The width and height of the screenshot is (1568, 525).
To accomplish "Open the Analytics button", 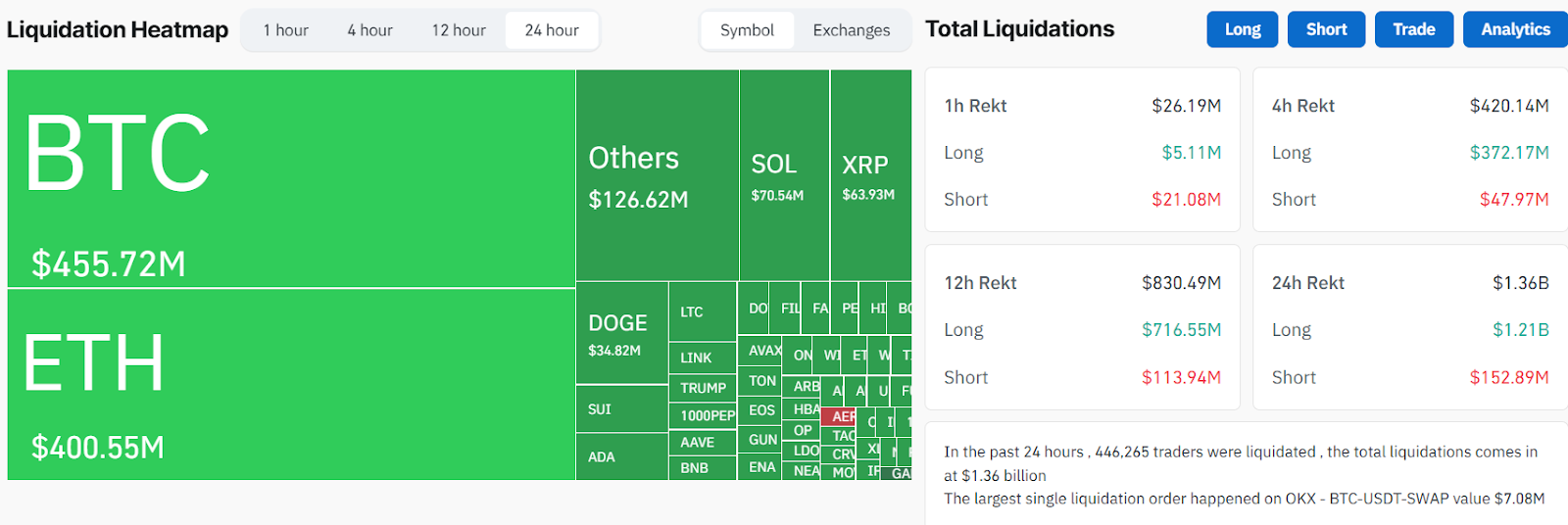I will (x=1514, y=29).
